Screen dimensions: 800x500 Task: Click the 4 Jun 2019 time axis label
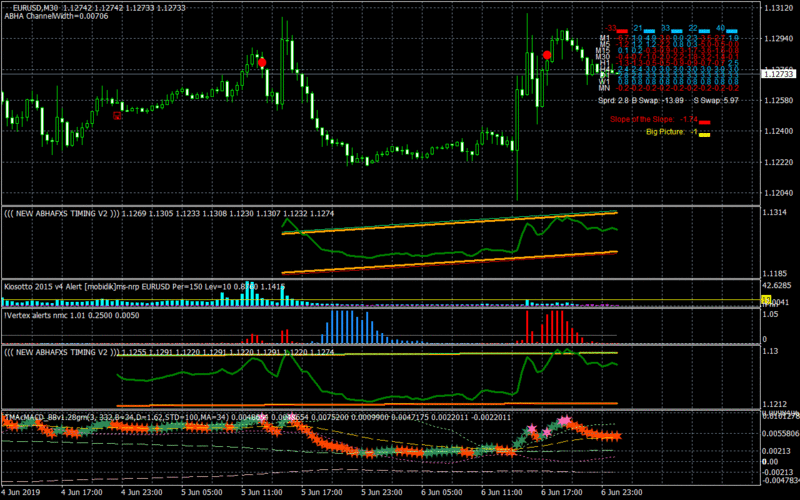click(20, 492)
